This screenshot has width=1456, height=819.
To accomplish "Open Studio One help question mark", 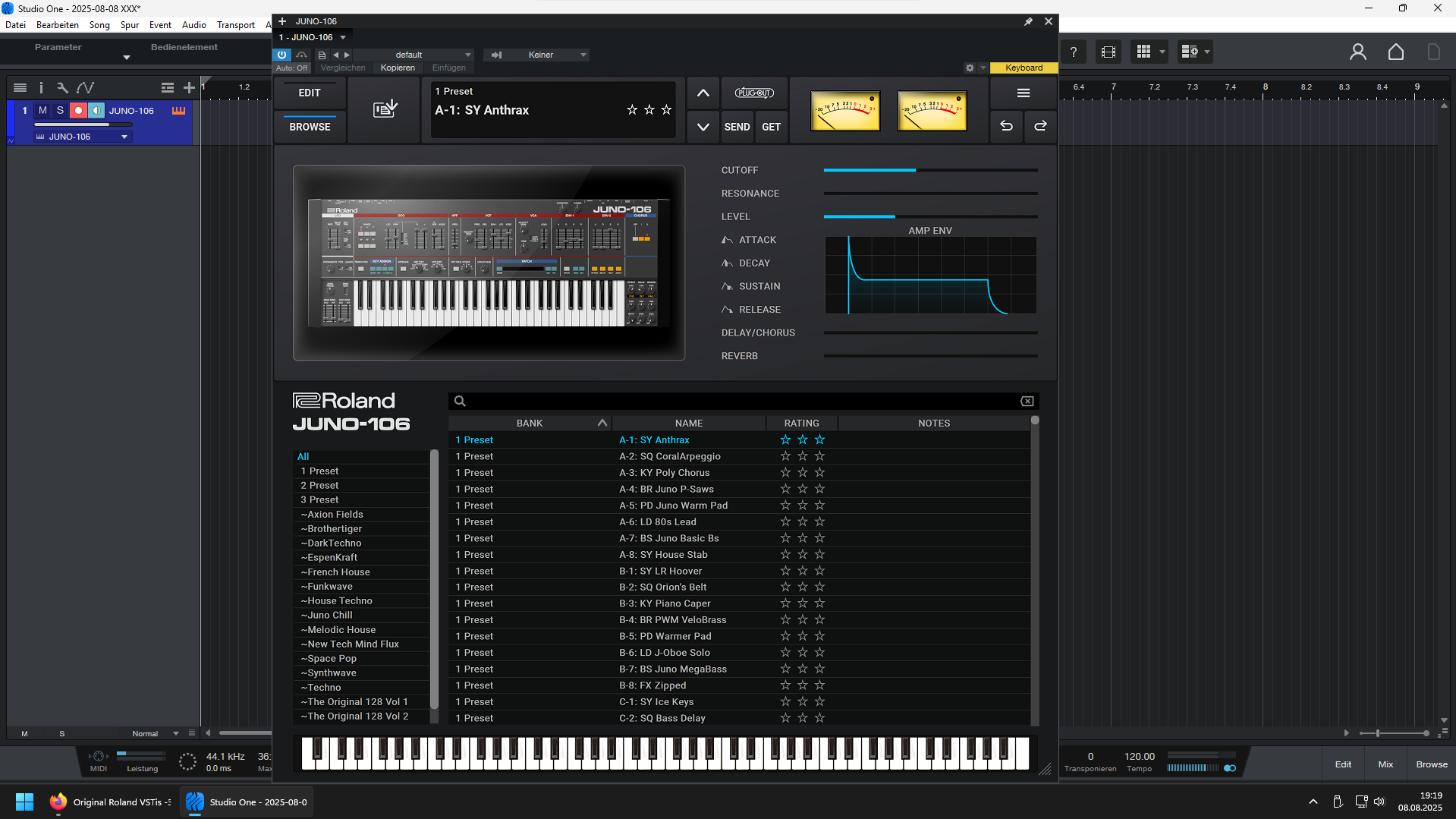I will pos(1073,52).
